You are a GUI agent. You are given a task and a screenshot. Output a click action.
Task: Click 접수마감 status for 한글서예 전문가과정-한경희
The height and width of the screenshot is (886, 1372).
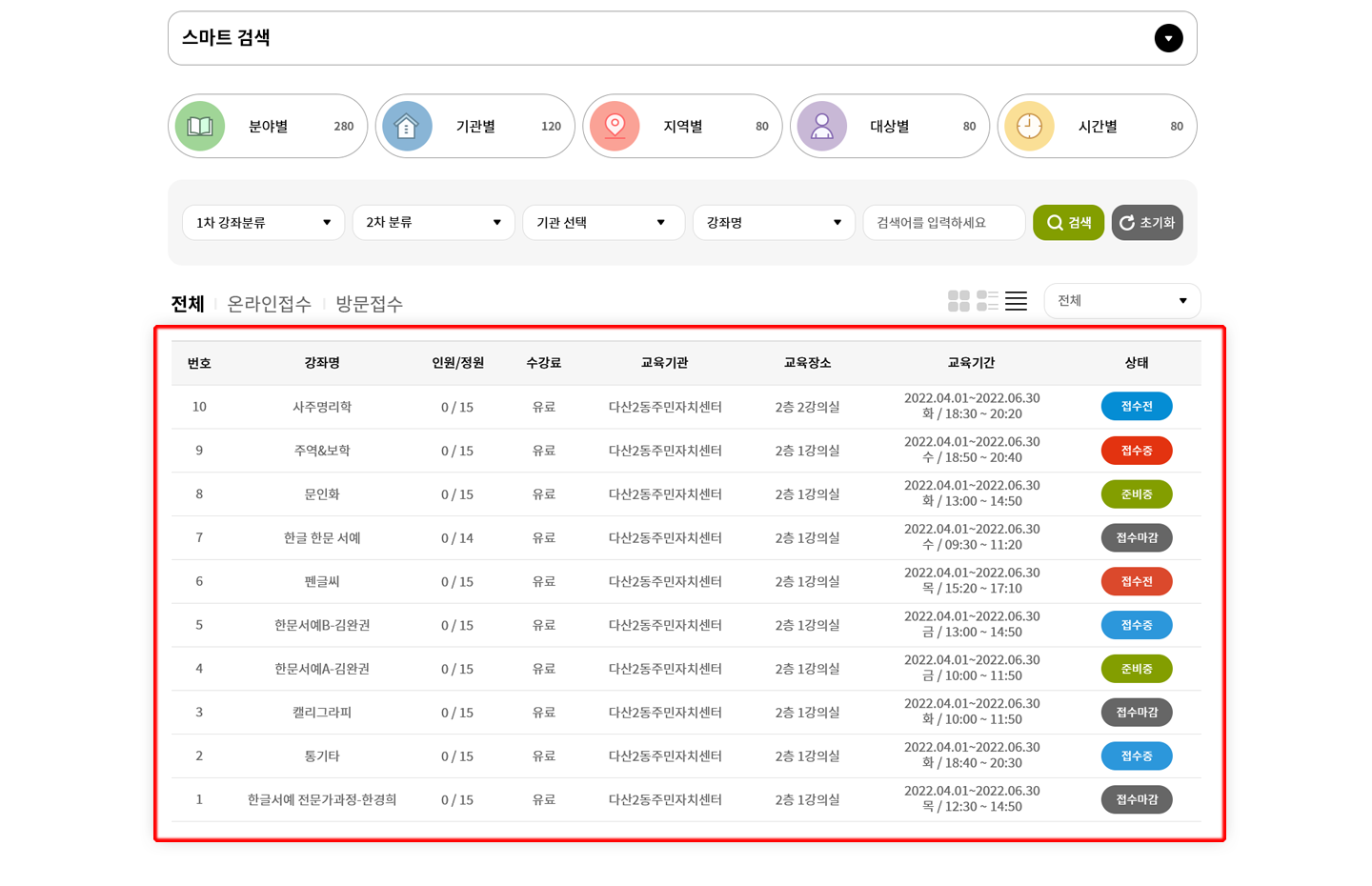[x=1137, y=799]
